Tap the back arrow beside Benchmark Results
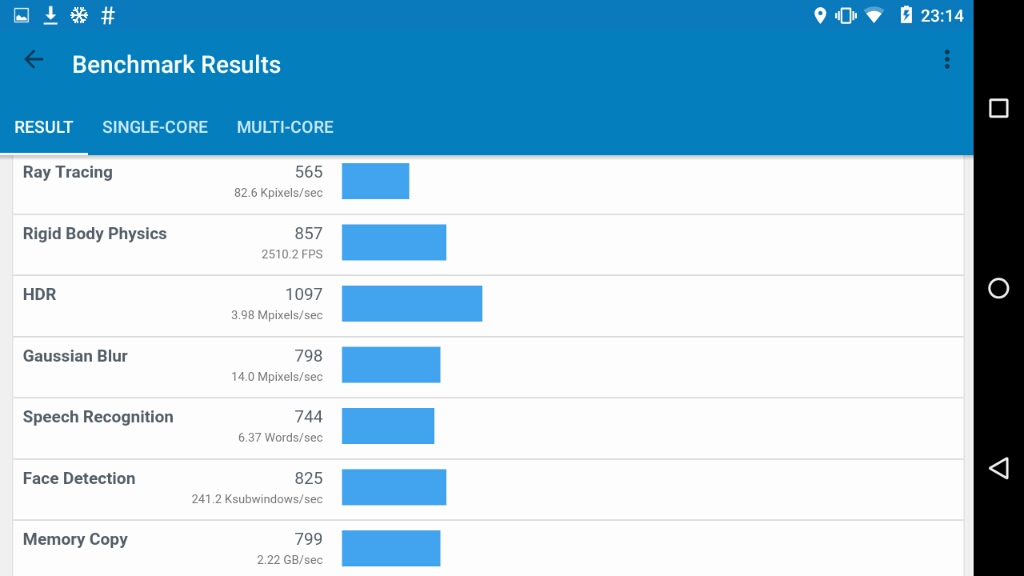The image size is (1024, 576). tap(33, 60)
